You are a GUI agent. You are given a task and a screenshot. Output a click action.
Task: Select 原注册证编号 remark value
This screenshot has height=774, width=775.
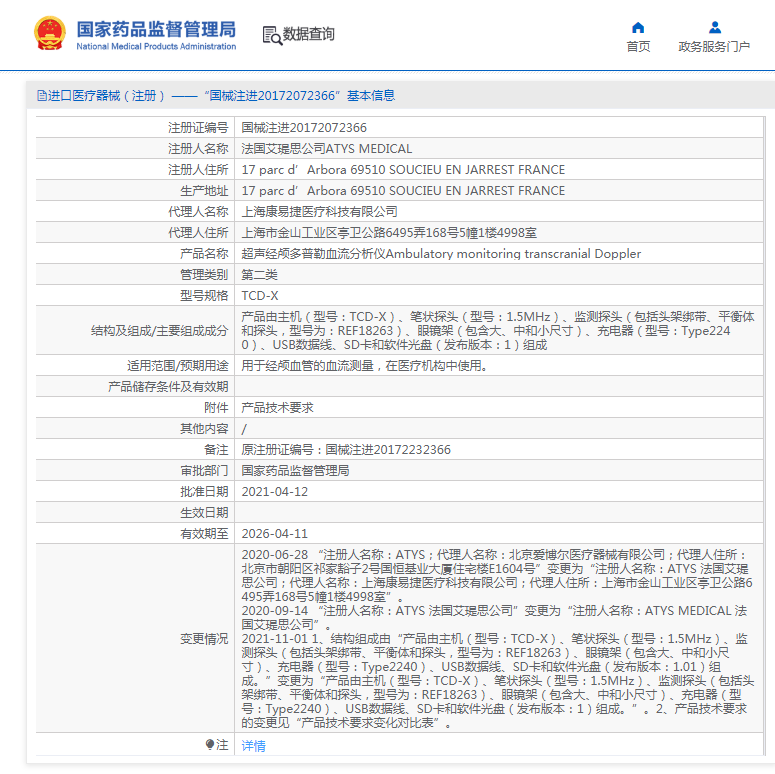(x=346, y=450)
